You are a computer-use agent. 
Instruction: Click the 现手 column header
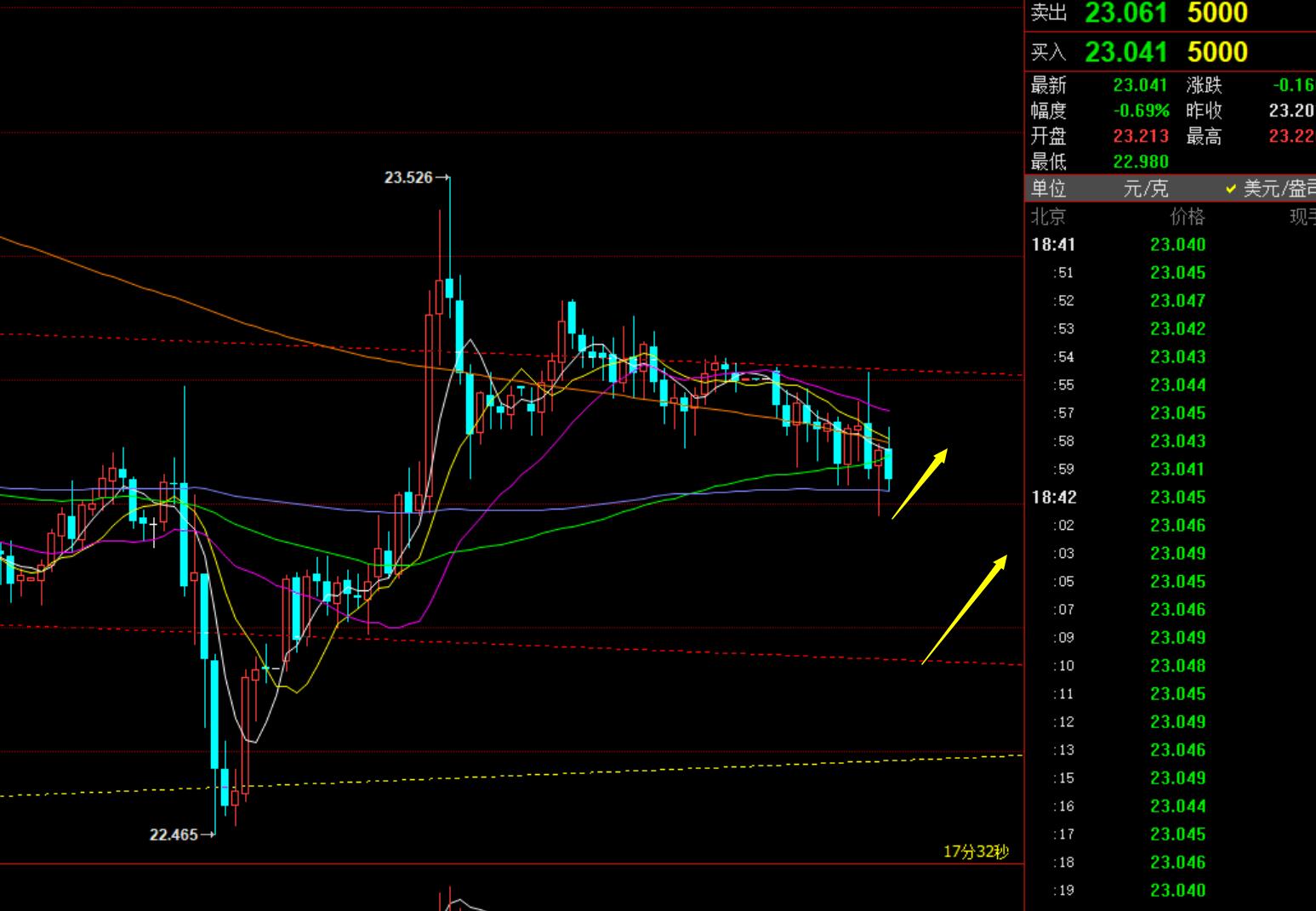tap(1302, 216)
